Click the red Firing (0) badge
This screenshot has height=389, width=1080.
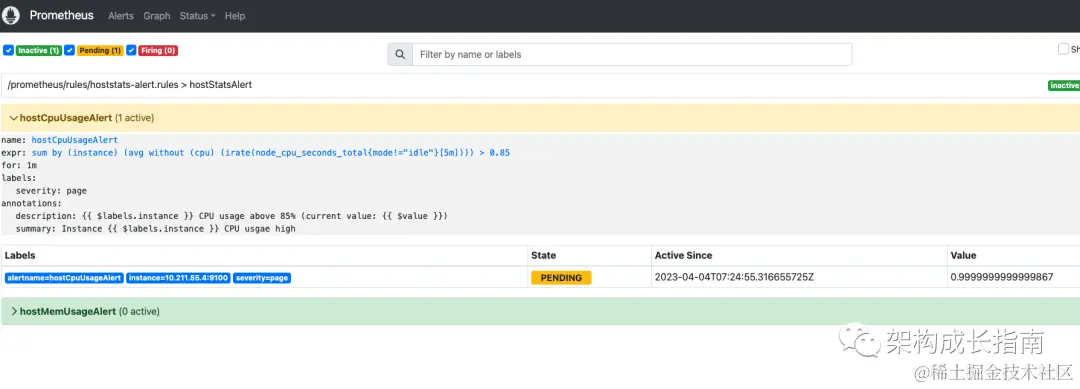[158, 50]
